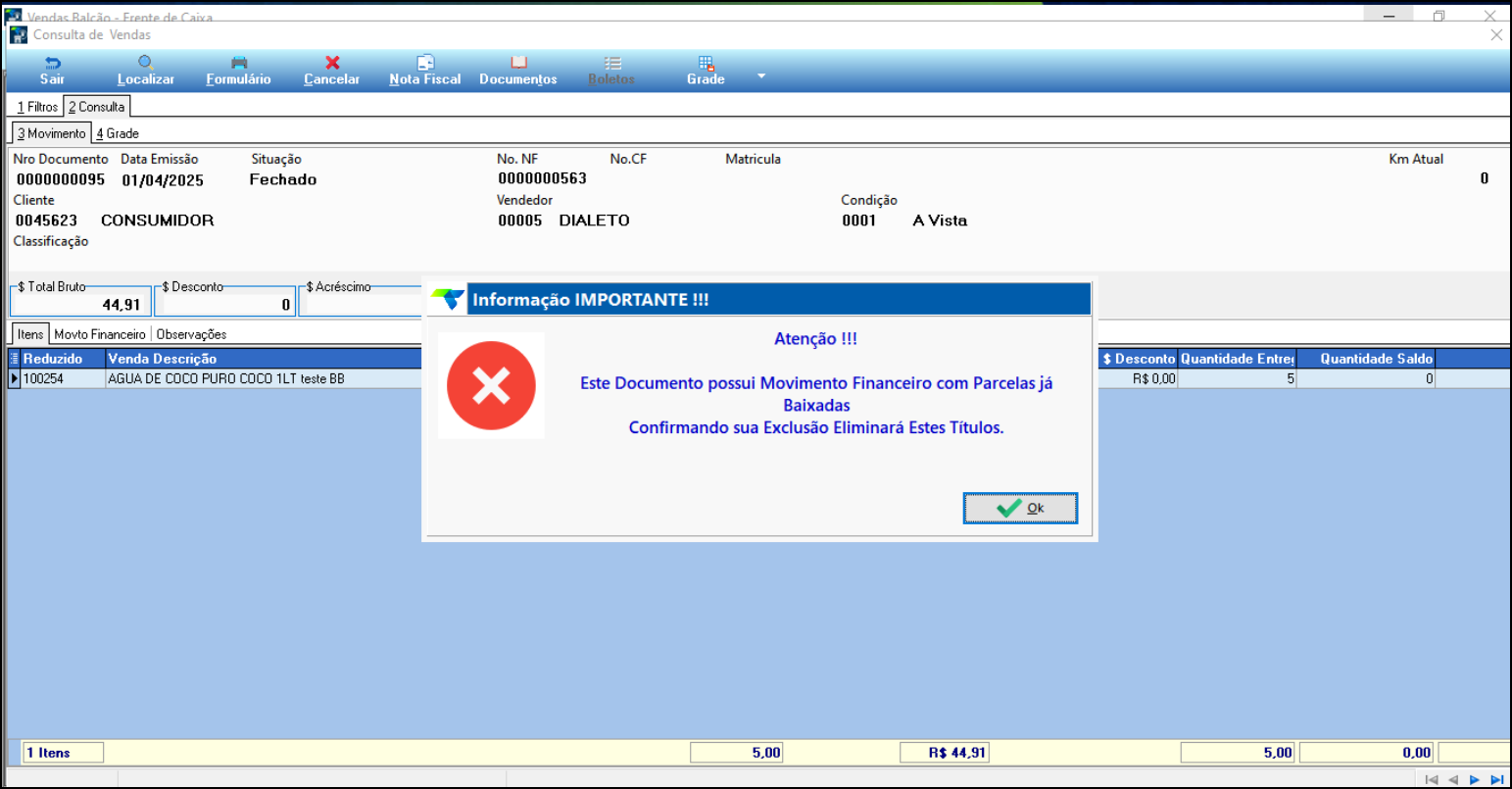This screenshot has height=789, width=1512.
Task: Click the red error icon in the dialog
Action: [491, 385]
